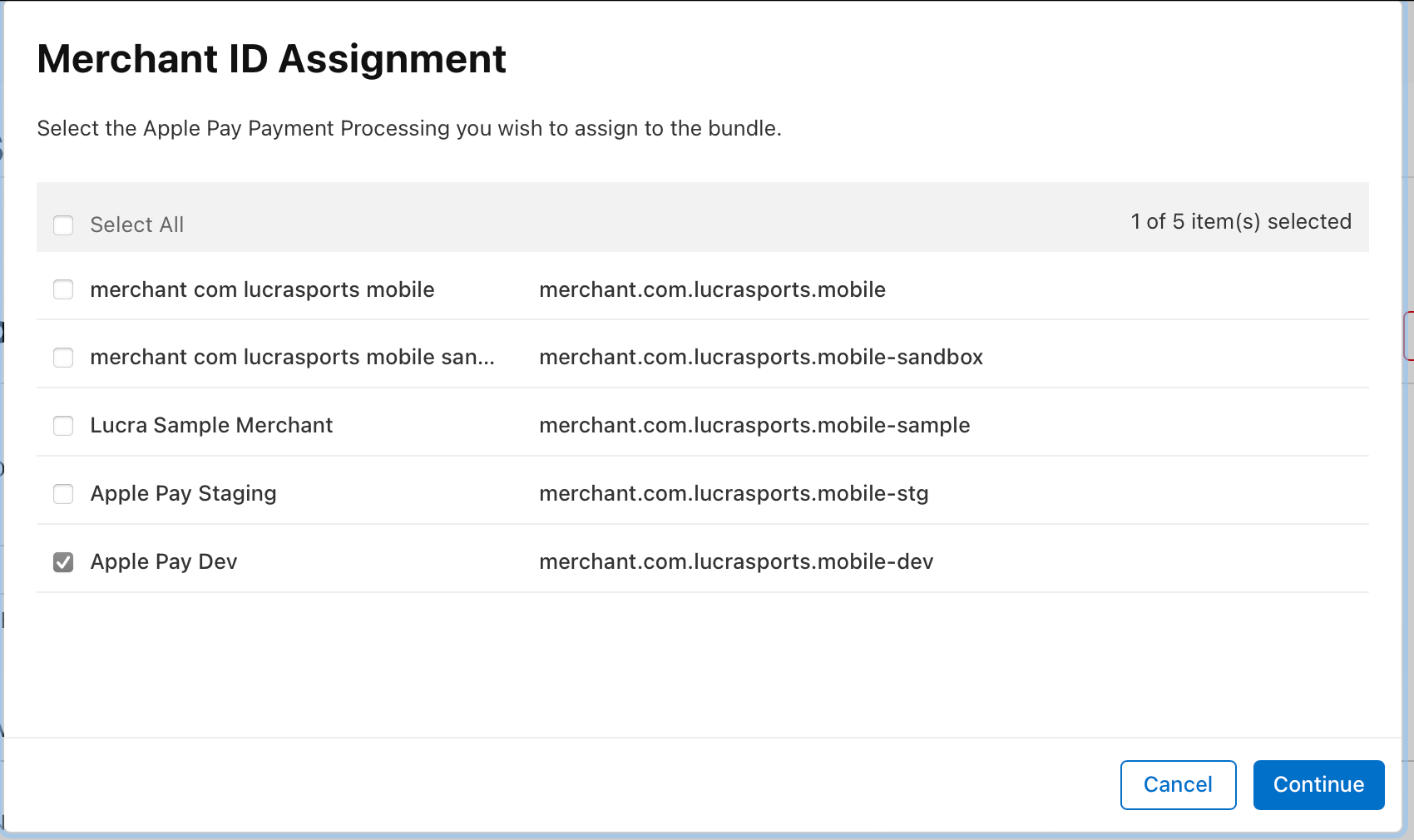Uncheck the Apple Pay Dev checkbox
The height and width of the screenshot is (840, 1414).
coord(63,562)
